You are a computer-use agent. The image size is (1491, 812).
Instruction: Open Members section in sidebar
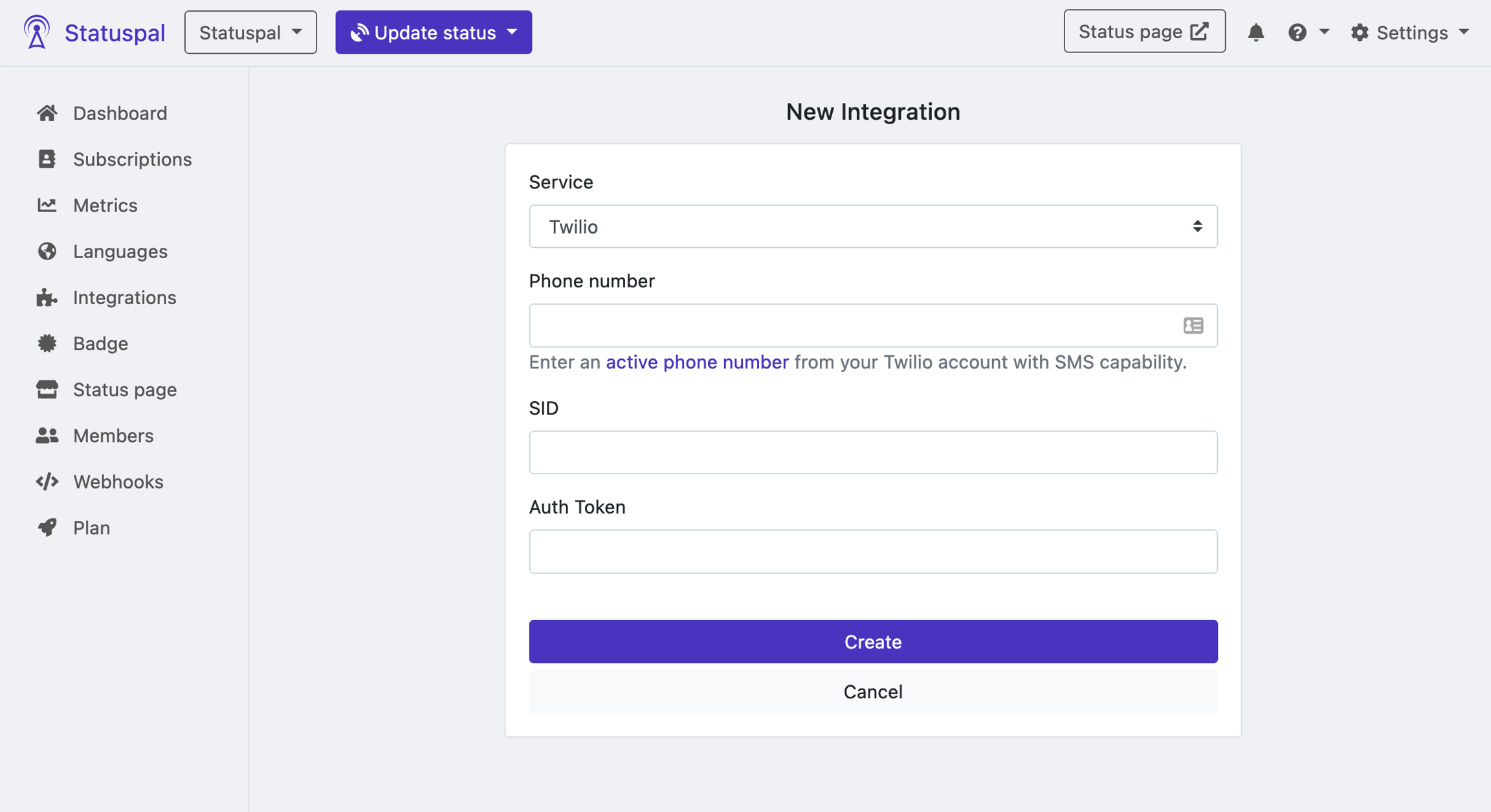[x=113, y=435]
